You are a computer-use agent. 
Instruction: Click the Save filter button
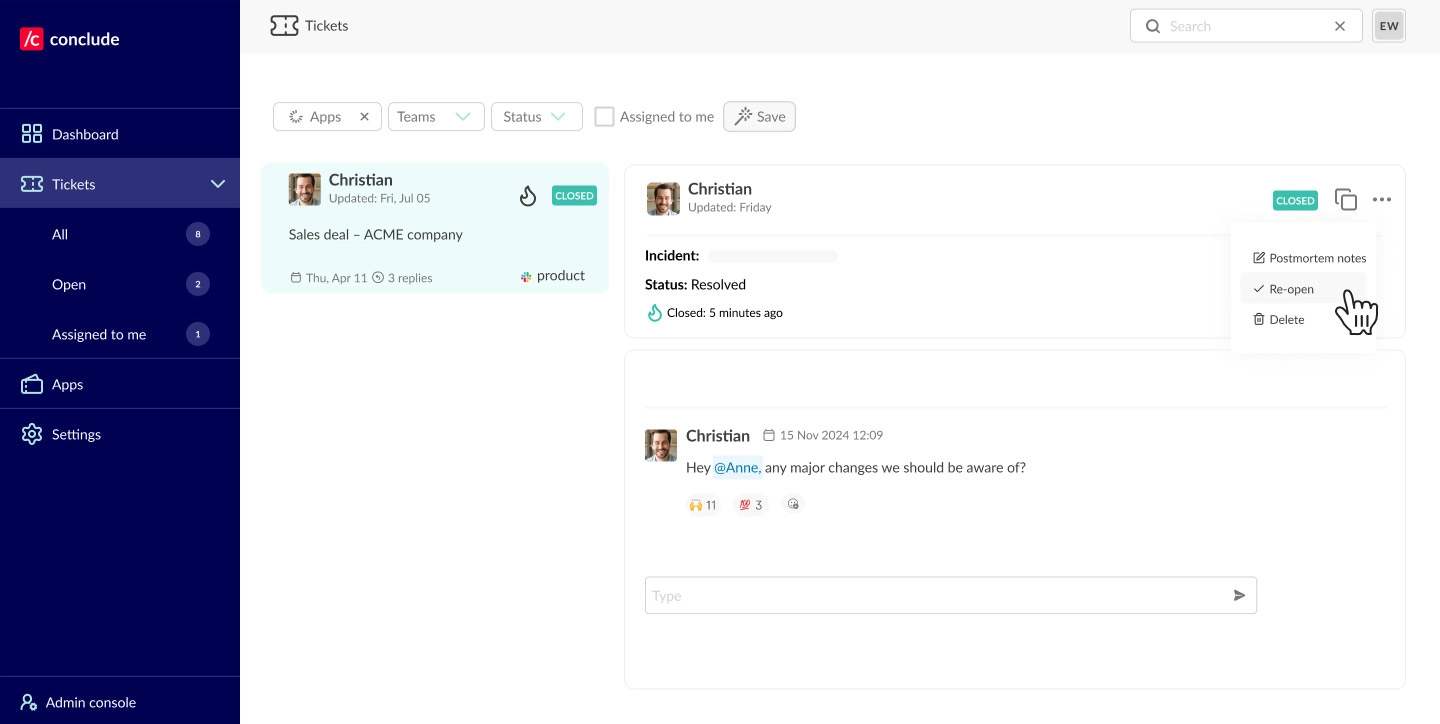point(759,117)
